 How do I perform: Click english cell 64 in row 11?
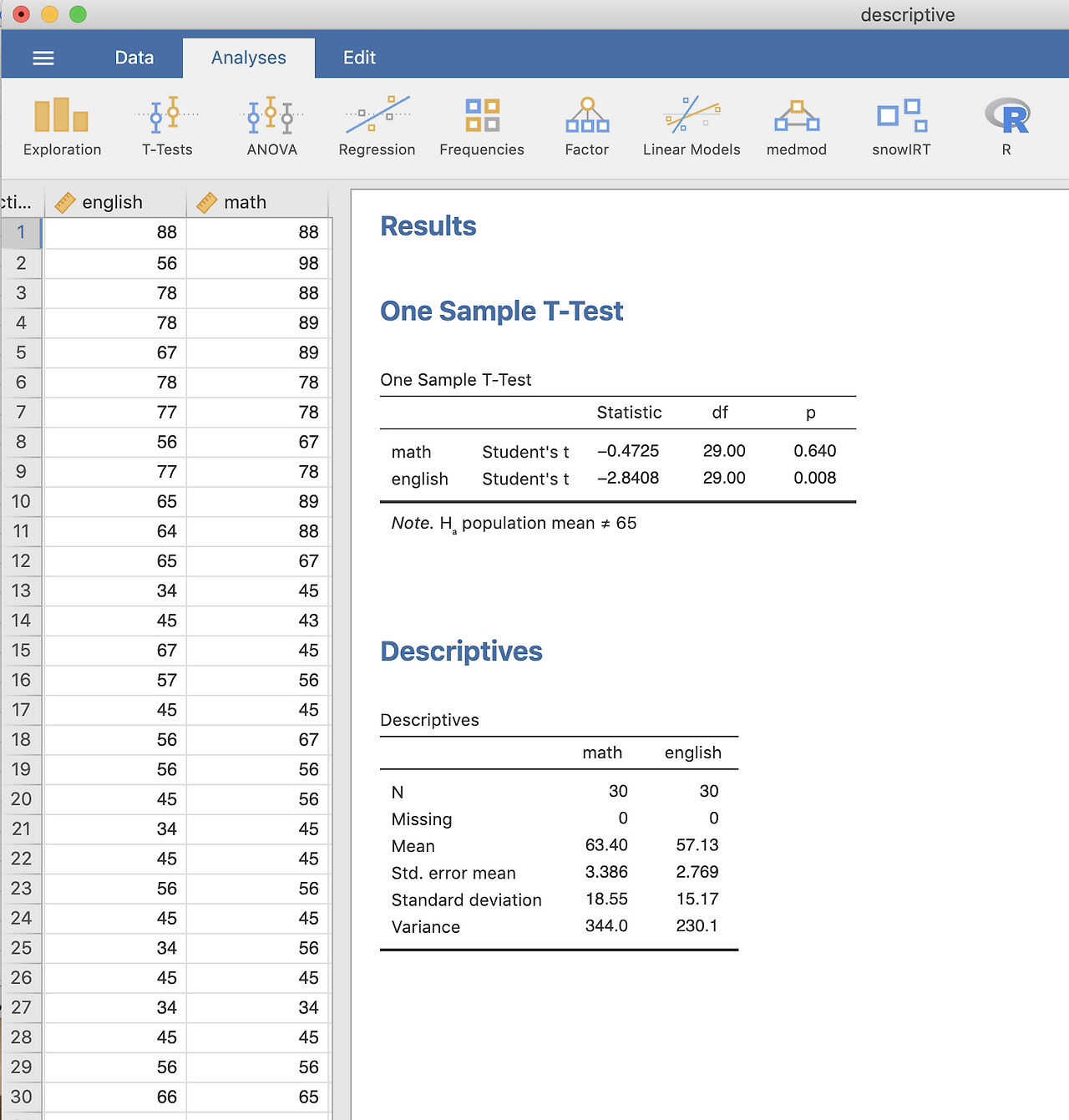click(x=114, y=531)
